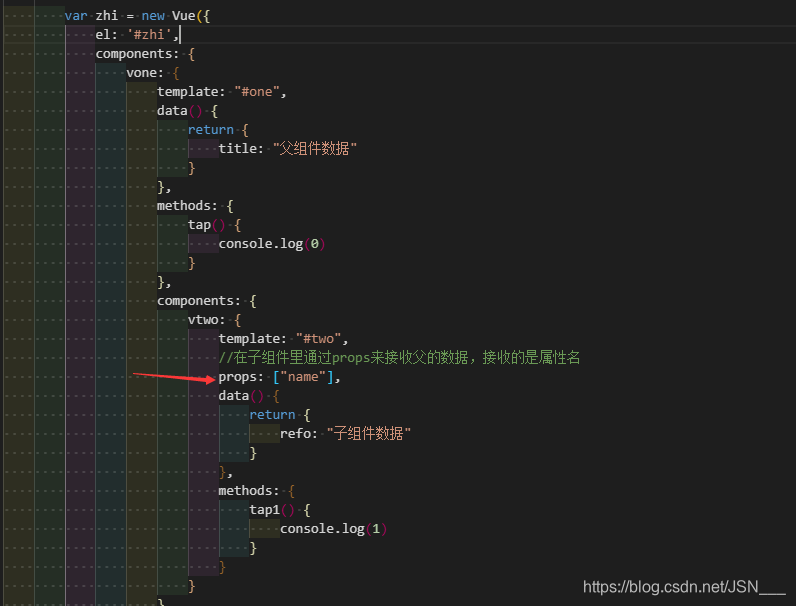Click the props key
Image resolution: width=796 pixels, height=606 pixels.
237,377
